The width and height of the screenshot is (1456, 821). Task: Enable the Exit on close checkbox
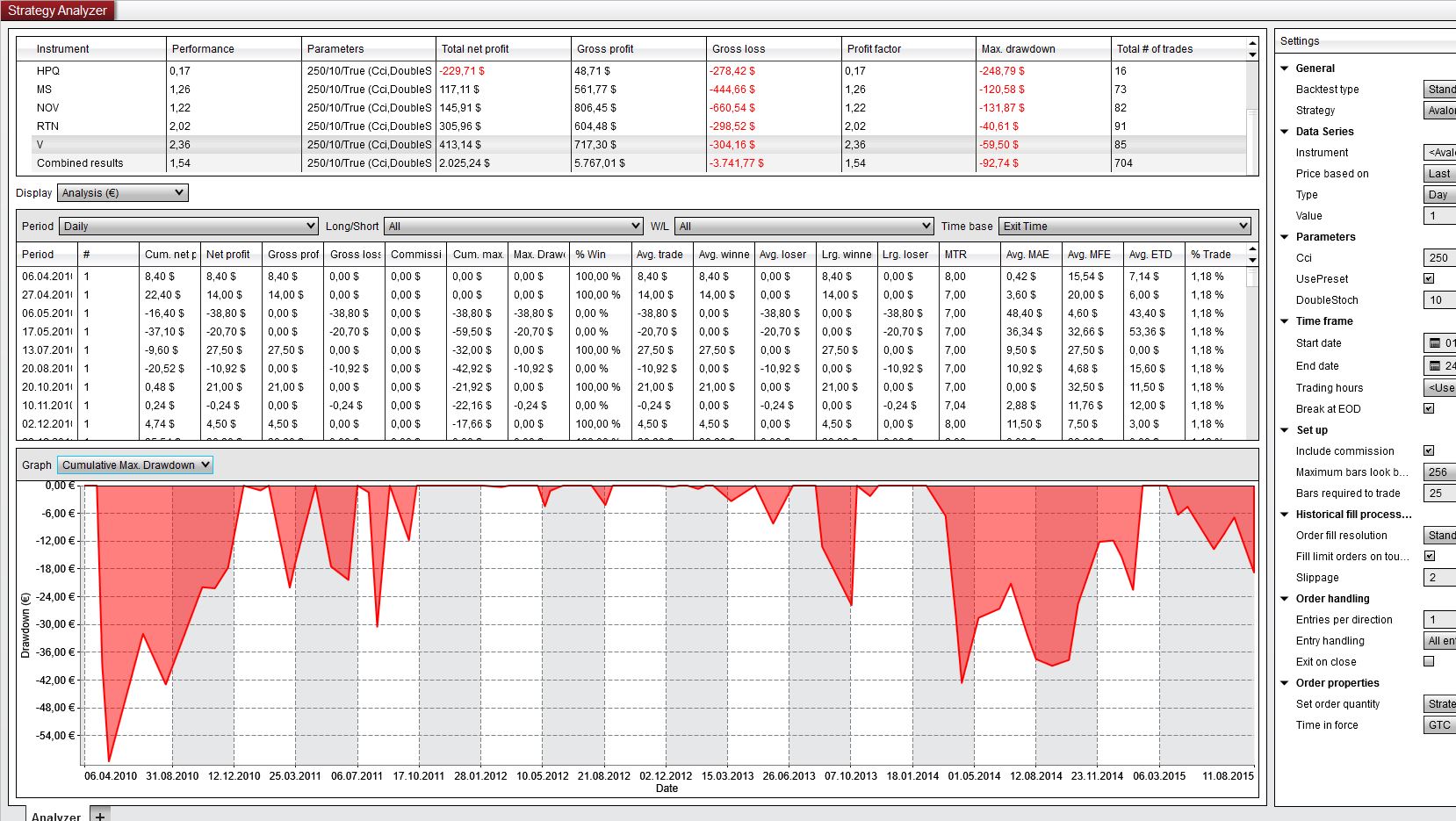[x=1429, y=662]
